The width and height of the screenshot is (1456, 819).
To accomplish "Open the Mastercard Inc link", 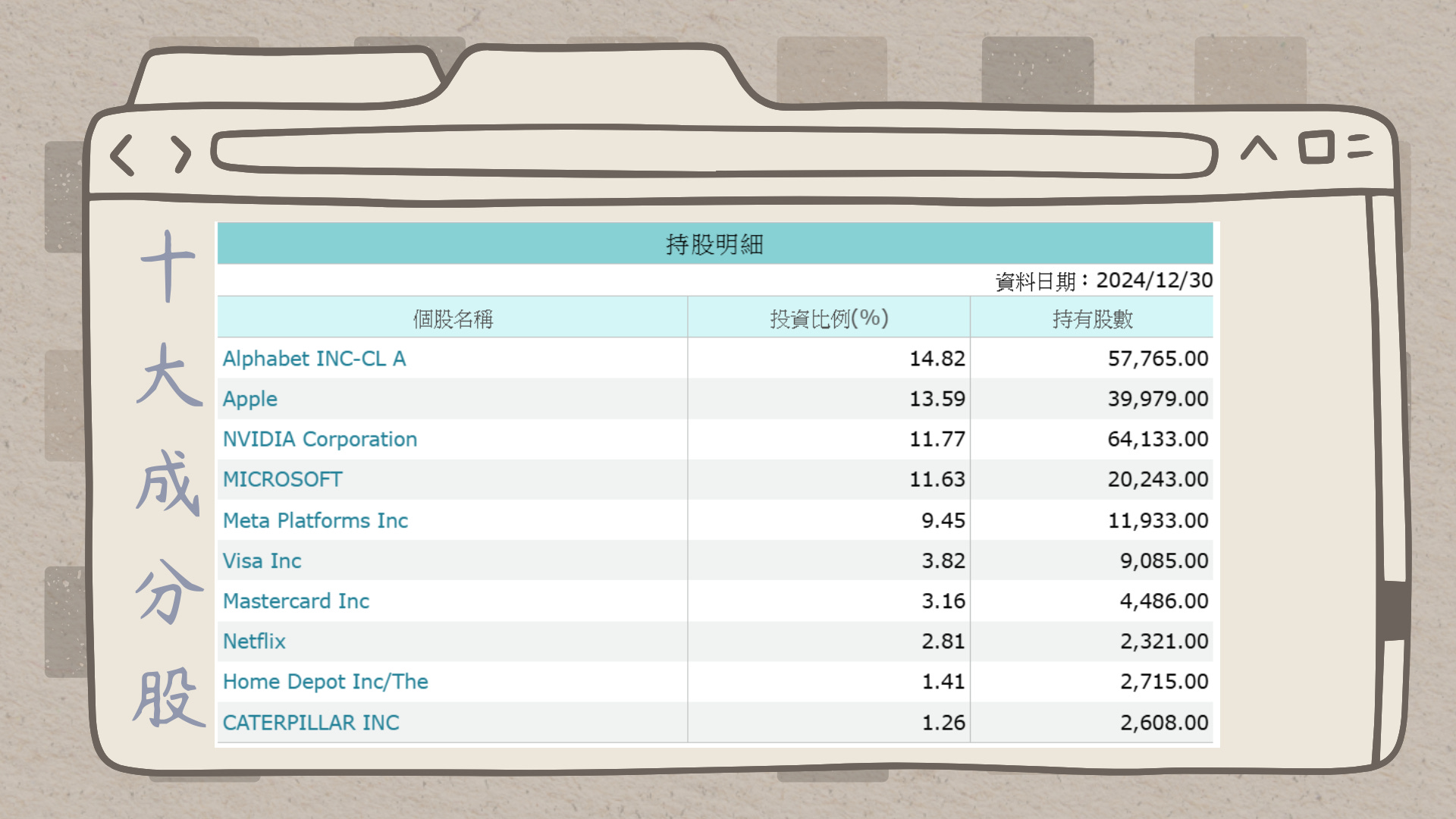I will tap(296, 601).
